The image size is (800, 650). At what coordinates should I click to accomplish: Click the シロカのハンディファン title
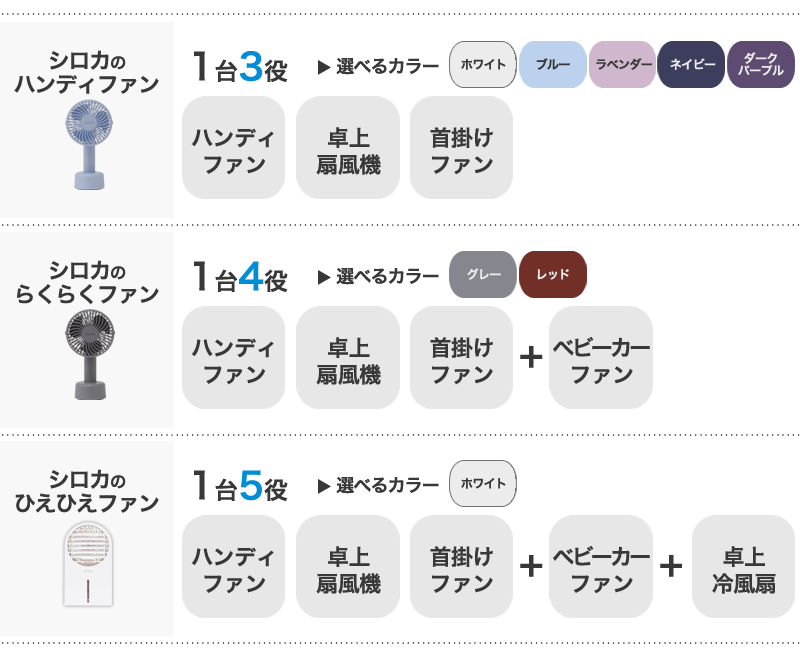point(87,72)
